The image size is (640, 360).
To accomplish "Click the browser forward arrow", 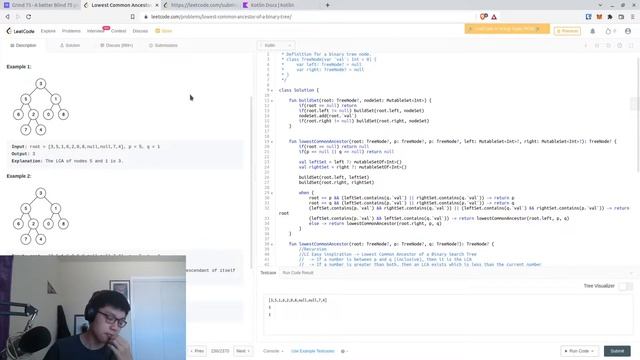I will [18, 17].
